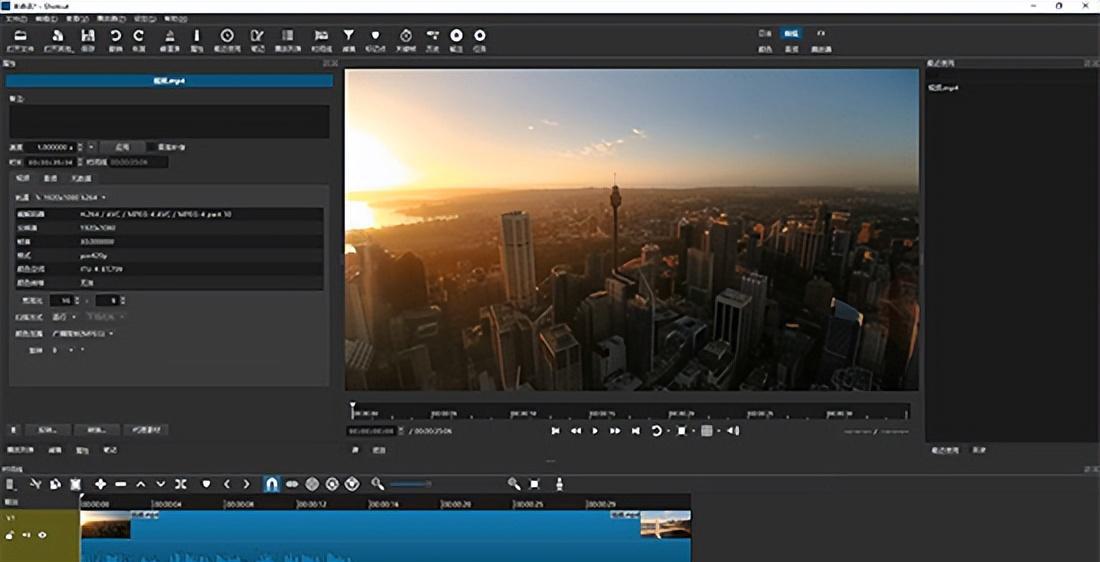1100x562 pixels.
Task: Copy the clip in timeline toolbar
Action: (x=55, y=484)
